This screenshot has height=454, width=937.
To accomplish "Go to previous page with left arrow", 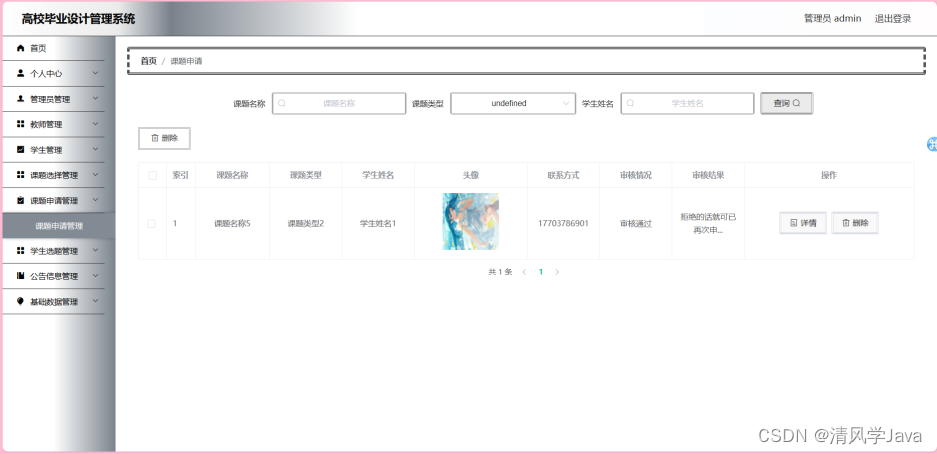I will (524, 272).
